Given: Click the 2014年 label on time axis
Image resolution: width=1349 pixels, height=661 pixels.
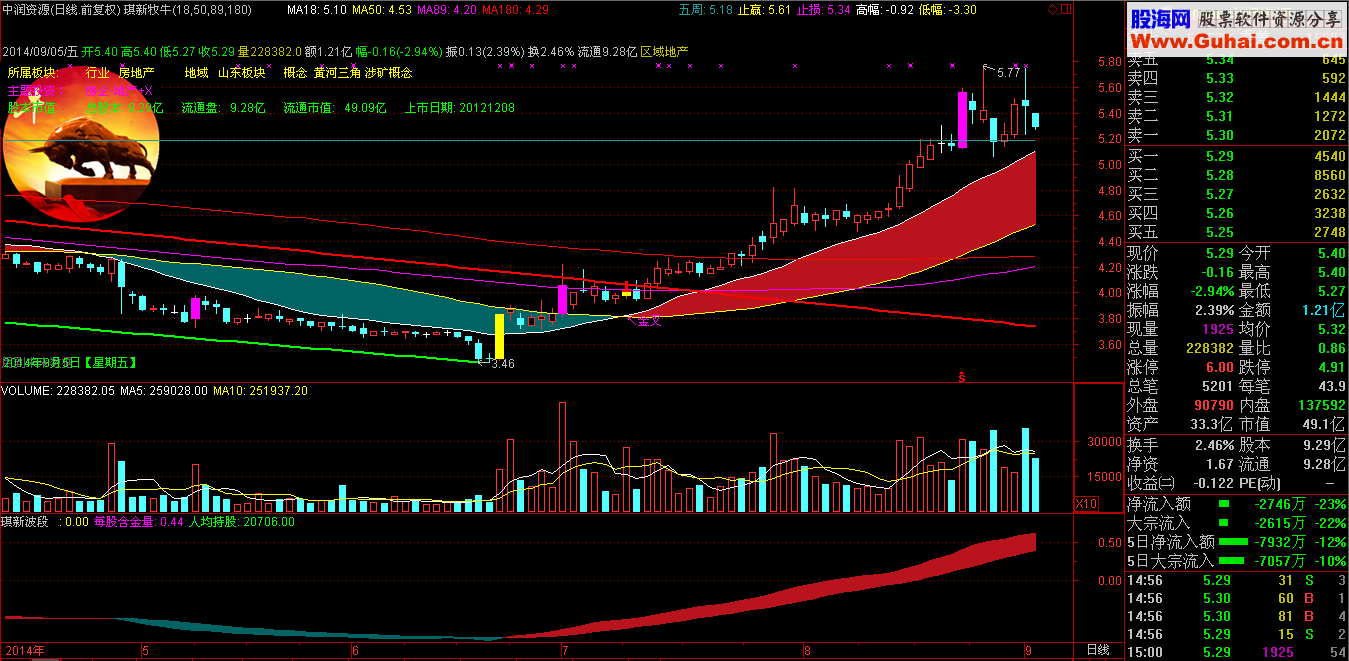Looking at the screenshot, I should (23, 651).
